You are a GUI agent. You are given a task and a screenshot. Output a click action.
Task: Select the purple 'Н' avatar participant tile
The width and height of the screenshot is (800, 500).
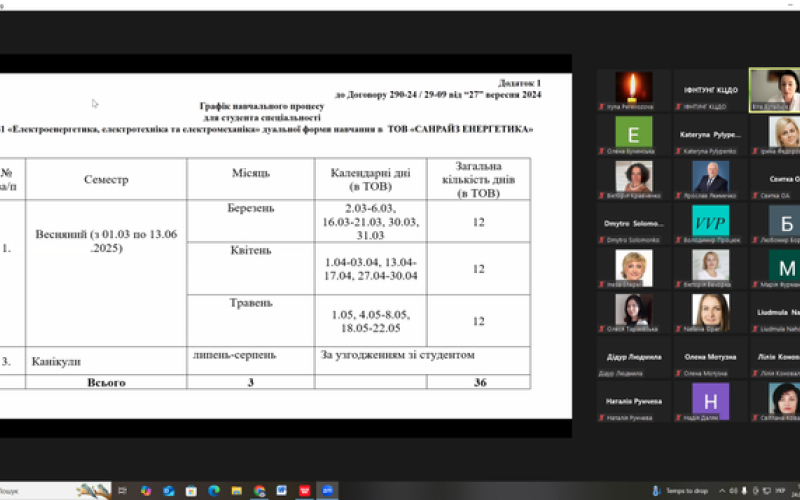point(710,401)
